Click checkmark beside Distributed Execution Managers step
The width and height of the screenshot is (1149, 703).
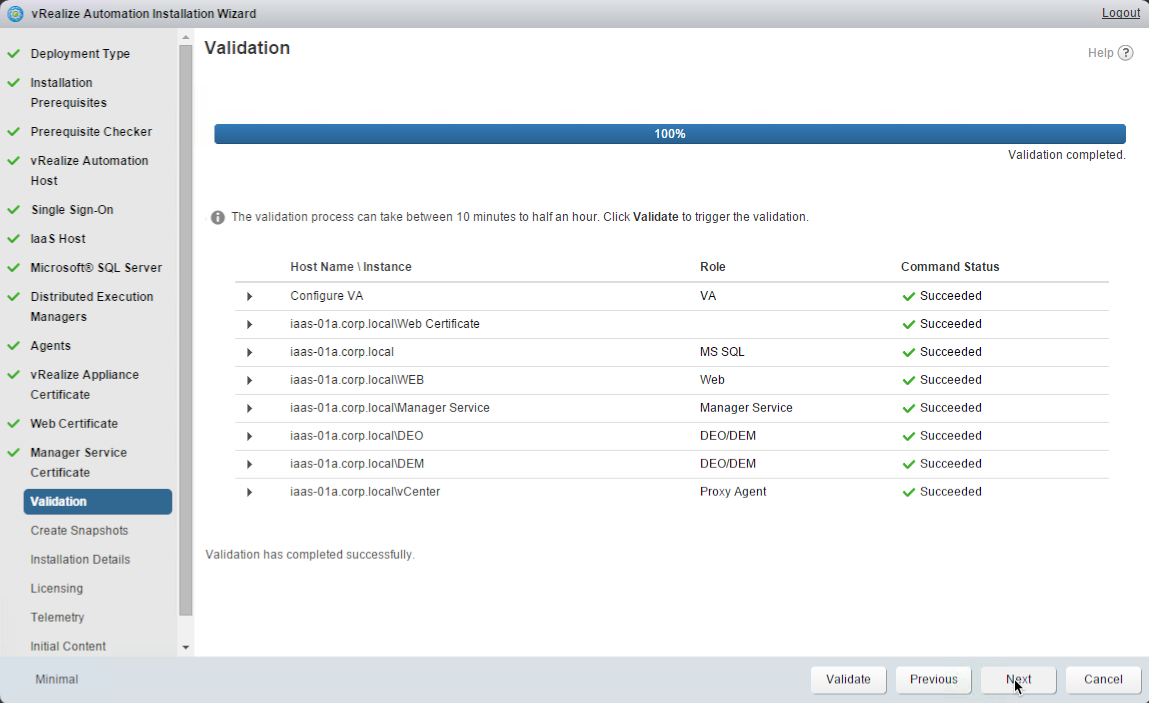click(x=13, y=297)
